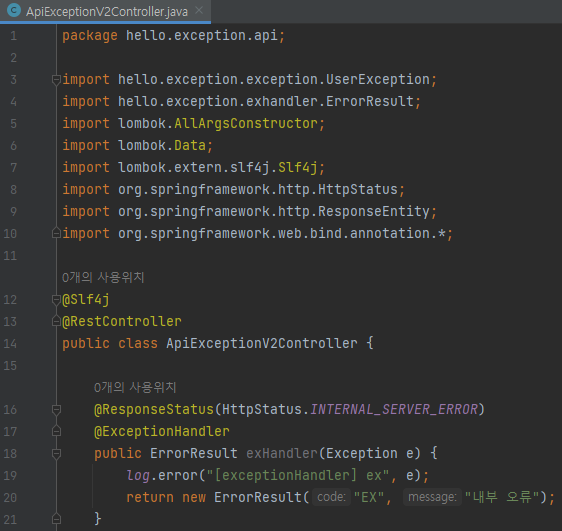The height and width of the screenshot is (531, 562).
Task: Click ErrorResult in the line 4 import
Action: pos(370,101)
